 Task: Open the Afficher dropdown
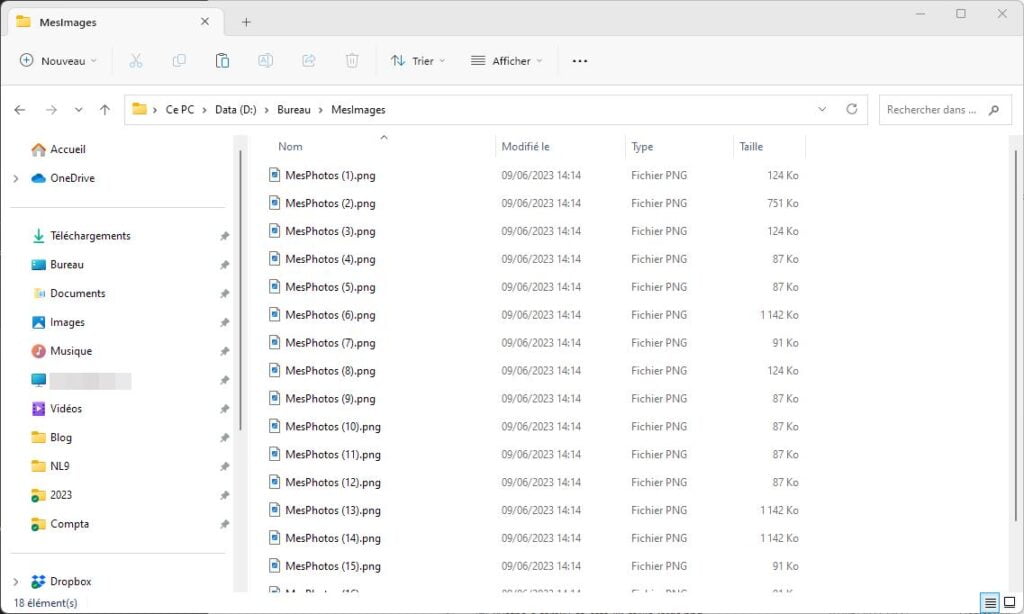506,60
